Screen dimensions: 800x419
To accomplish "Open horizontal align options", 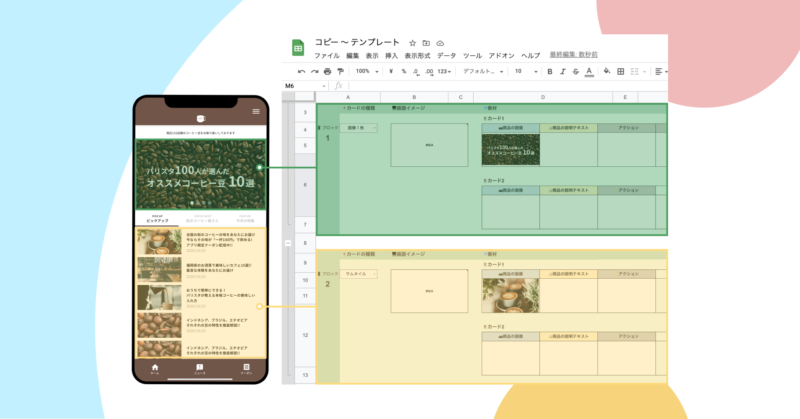I will click(659, 71).
